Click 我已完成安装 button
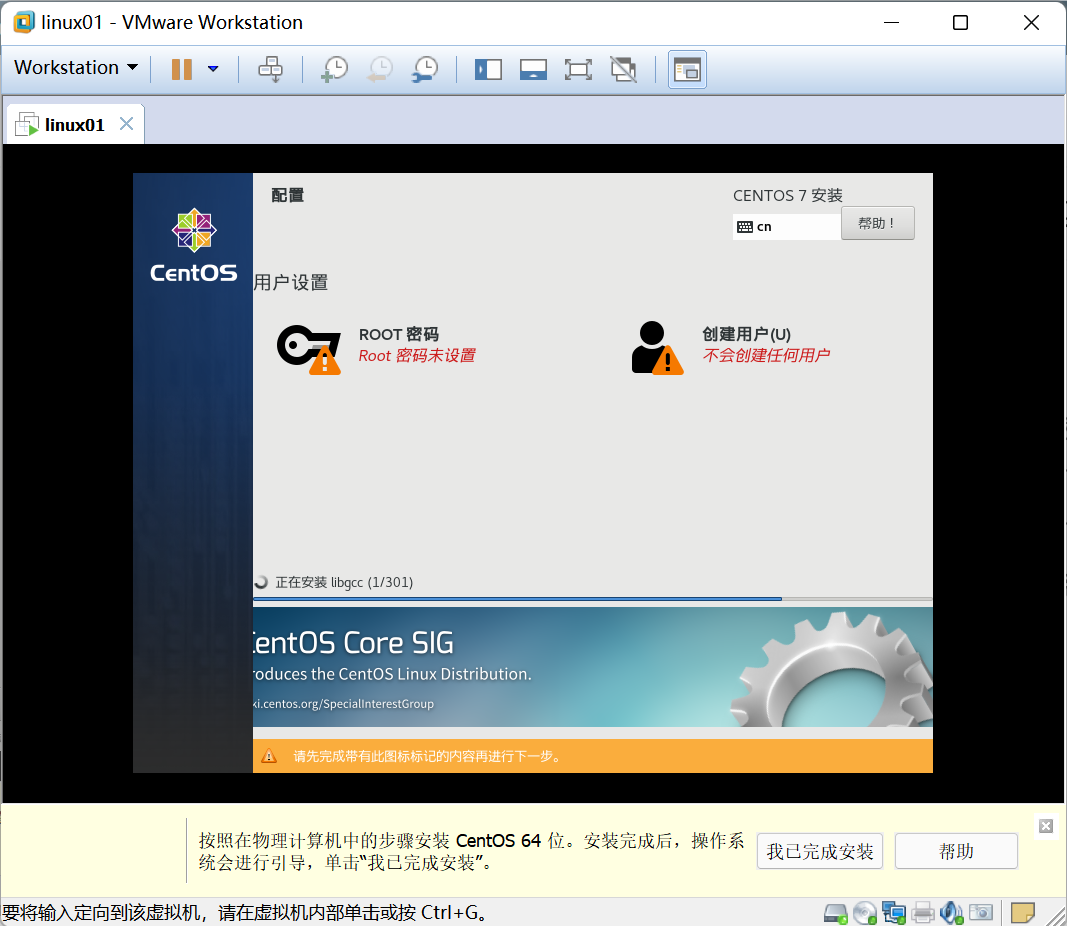This screenshot has width=1067, height=926. pos(819,851)
